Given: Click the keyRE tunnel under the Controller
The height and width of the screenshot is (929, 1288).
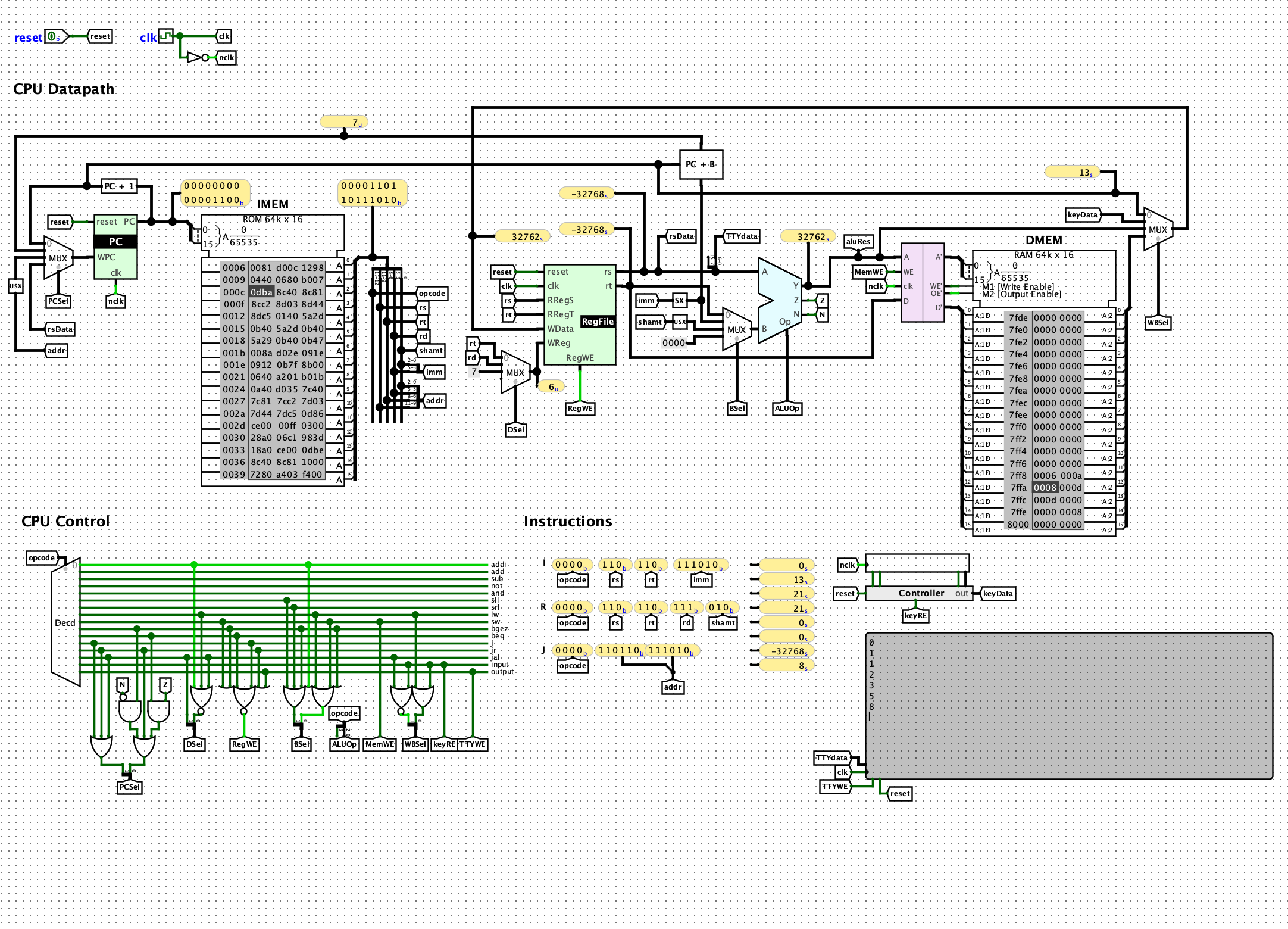Looking at the screenshot, I should (x=915, y=616).
